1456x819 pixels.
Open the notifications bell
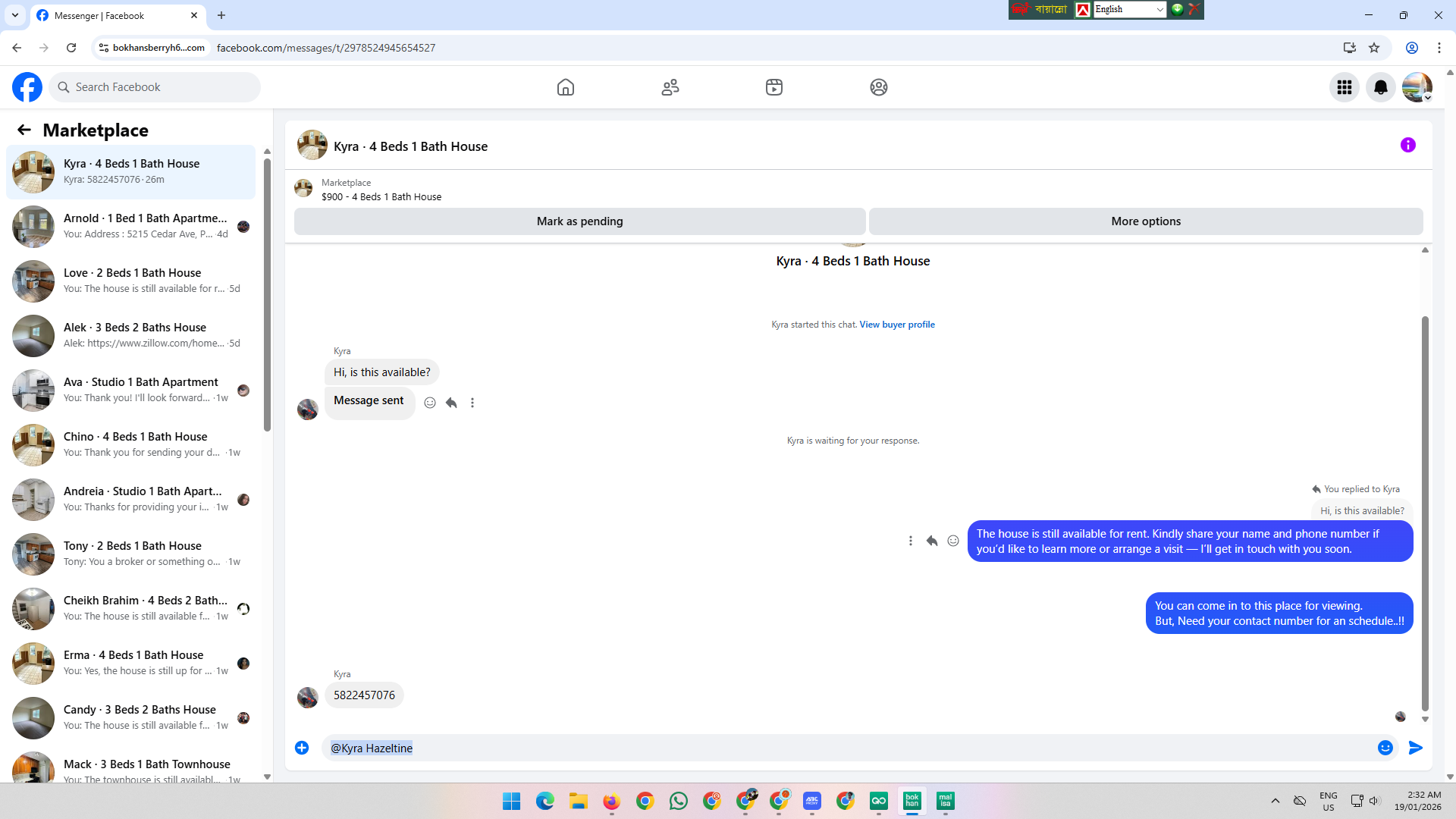(x=1381, y=87)
